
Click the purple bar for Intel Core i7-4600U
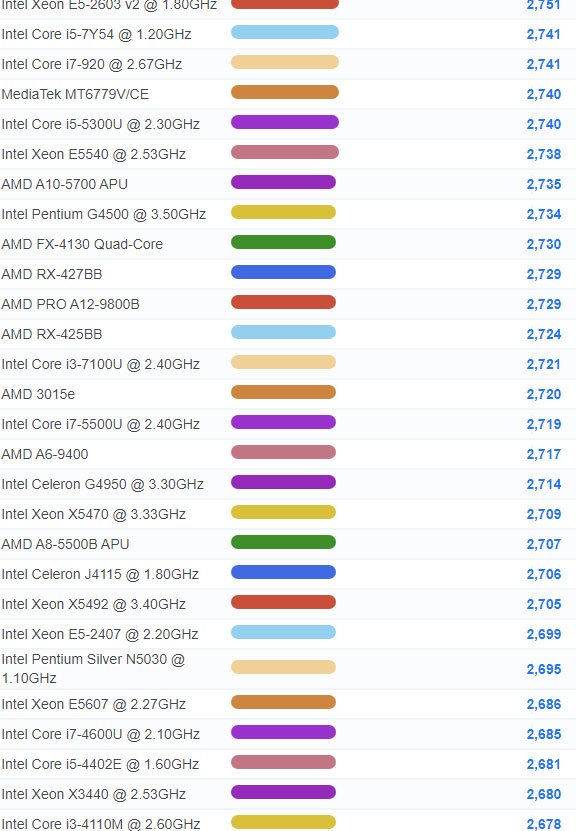click(283, 732)
